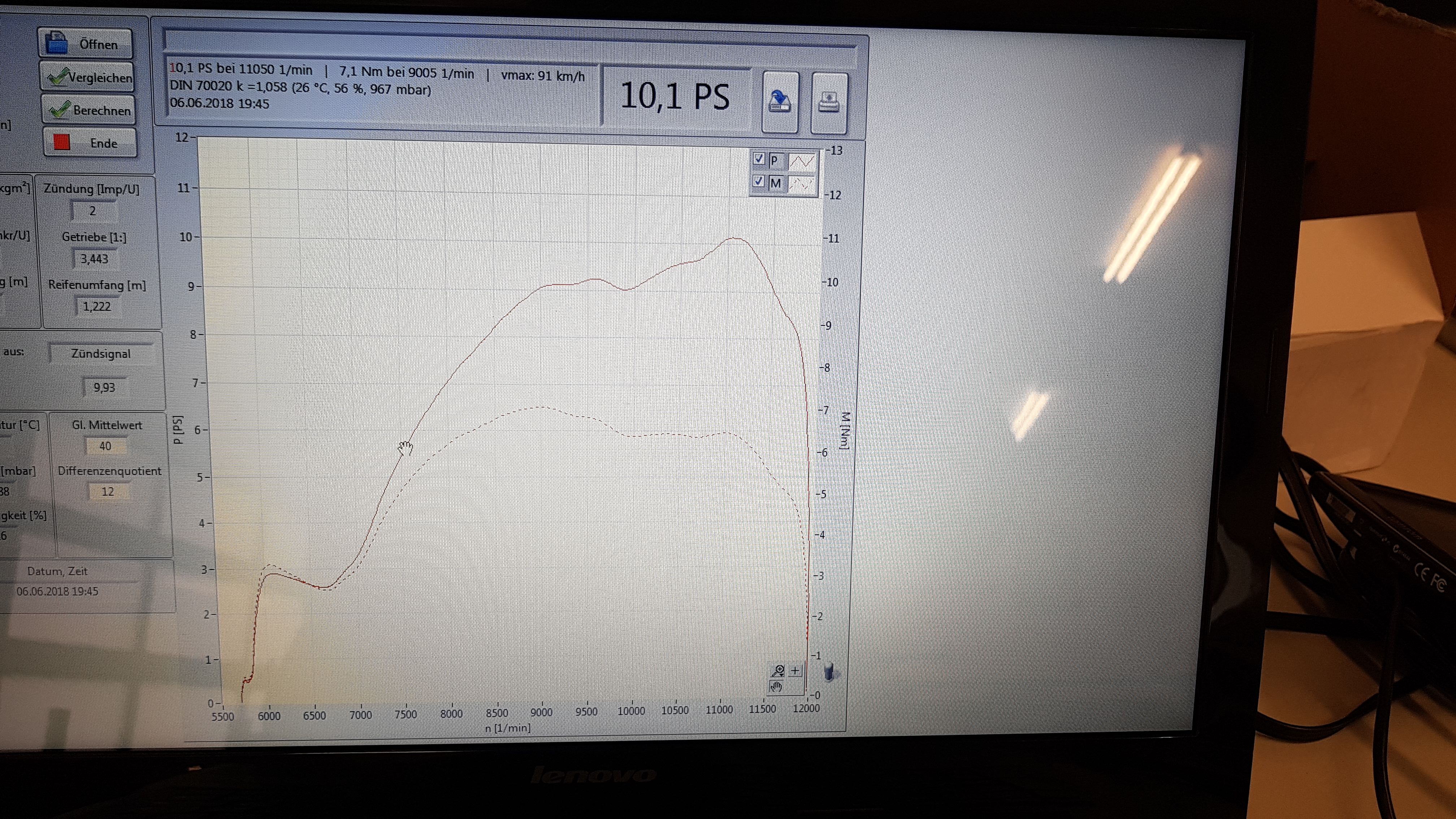
Task: Set the Gl. Mittelwert value 40 field
Action: click(x=105, y=446)
